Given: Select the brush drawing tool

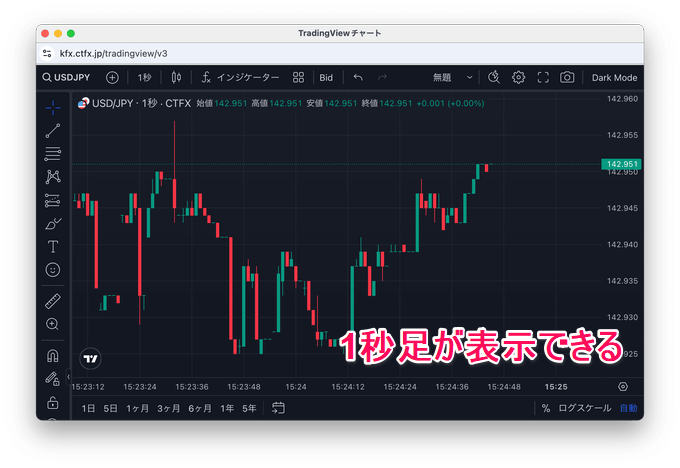Looking at the screenshot, I should point(53,224).
